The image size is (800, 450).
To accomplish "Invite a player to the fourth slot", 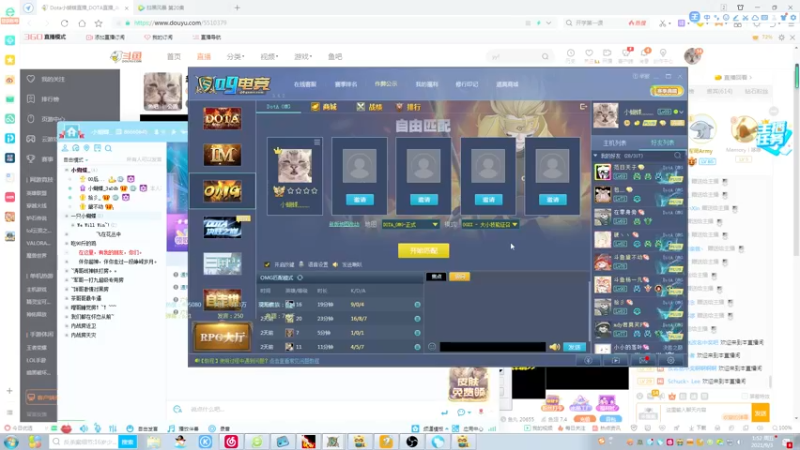I will (488, 199).
